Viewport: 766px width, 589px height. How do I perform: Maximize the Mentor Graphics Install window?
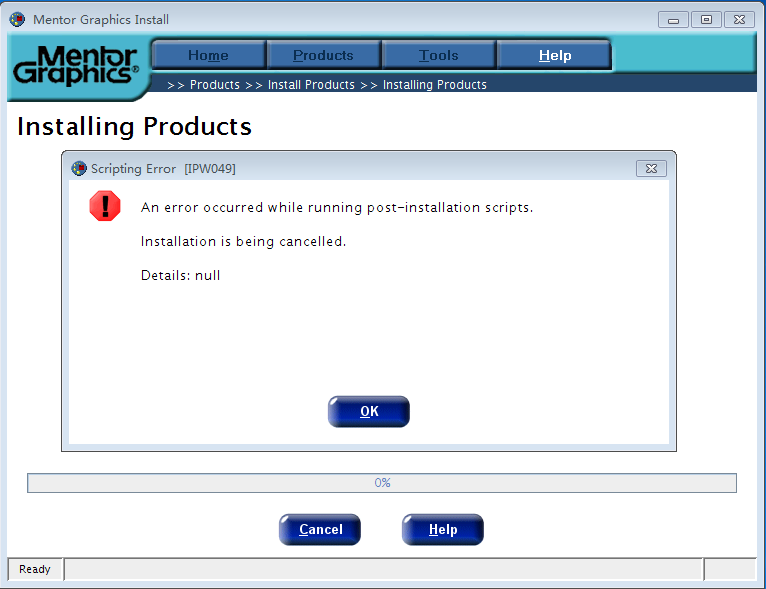tap(706, 20)
